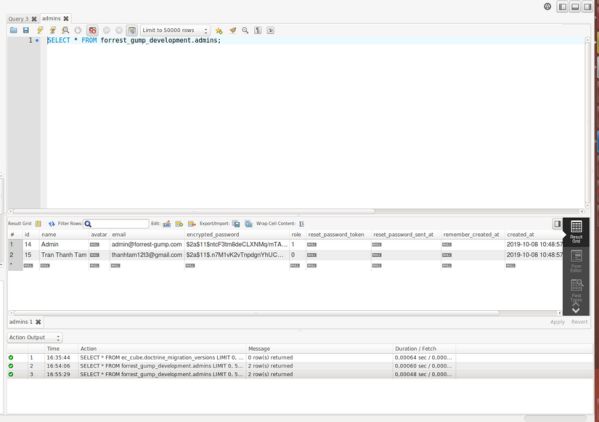Click the result grid horizontal scrollbar
The width and height of the screenshot is (599, 422).
tap(255, 313)
